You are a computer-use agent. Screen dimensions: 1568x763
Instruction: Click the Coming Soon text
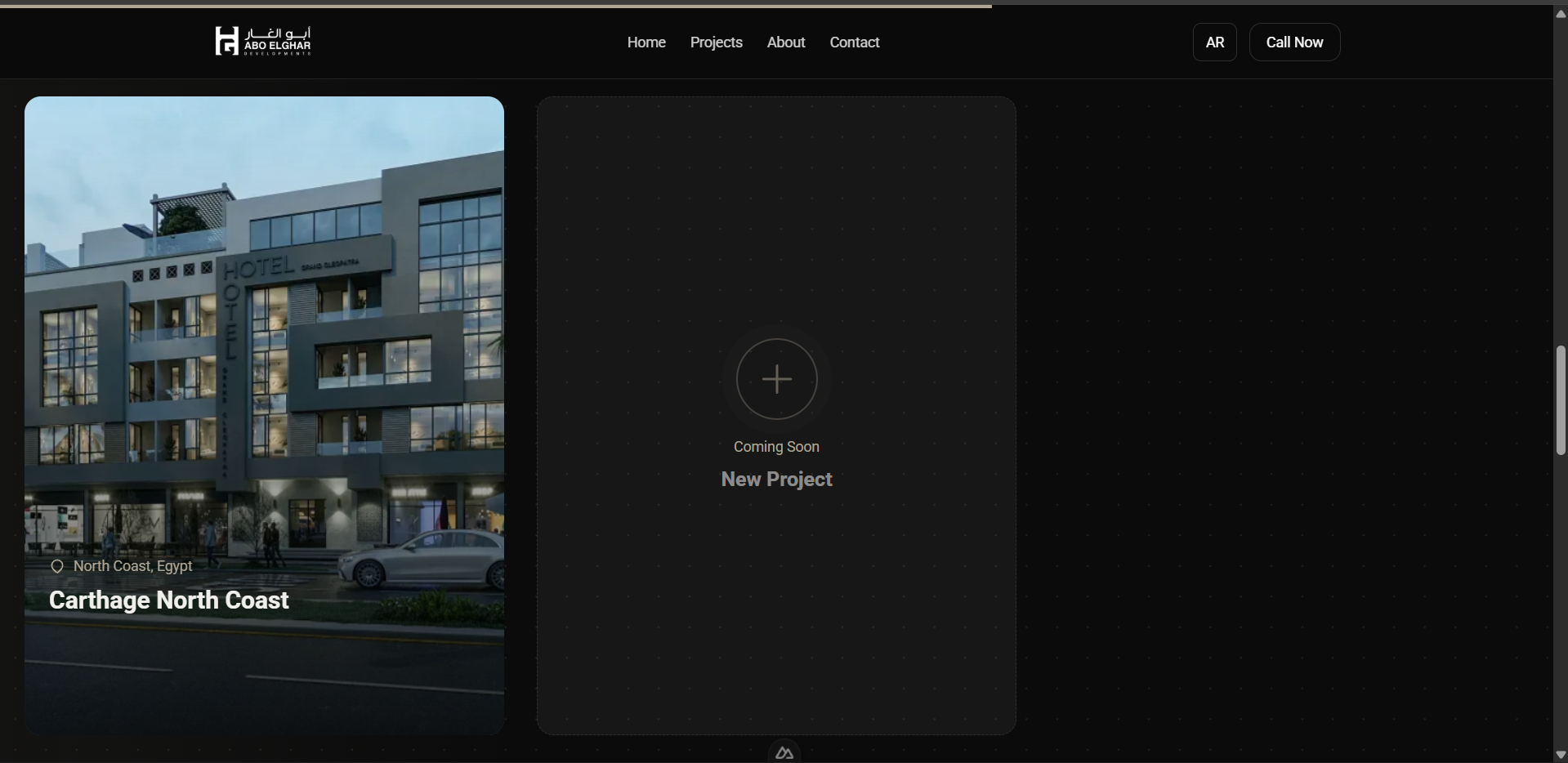tap(775, 446)
